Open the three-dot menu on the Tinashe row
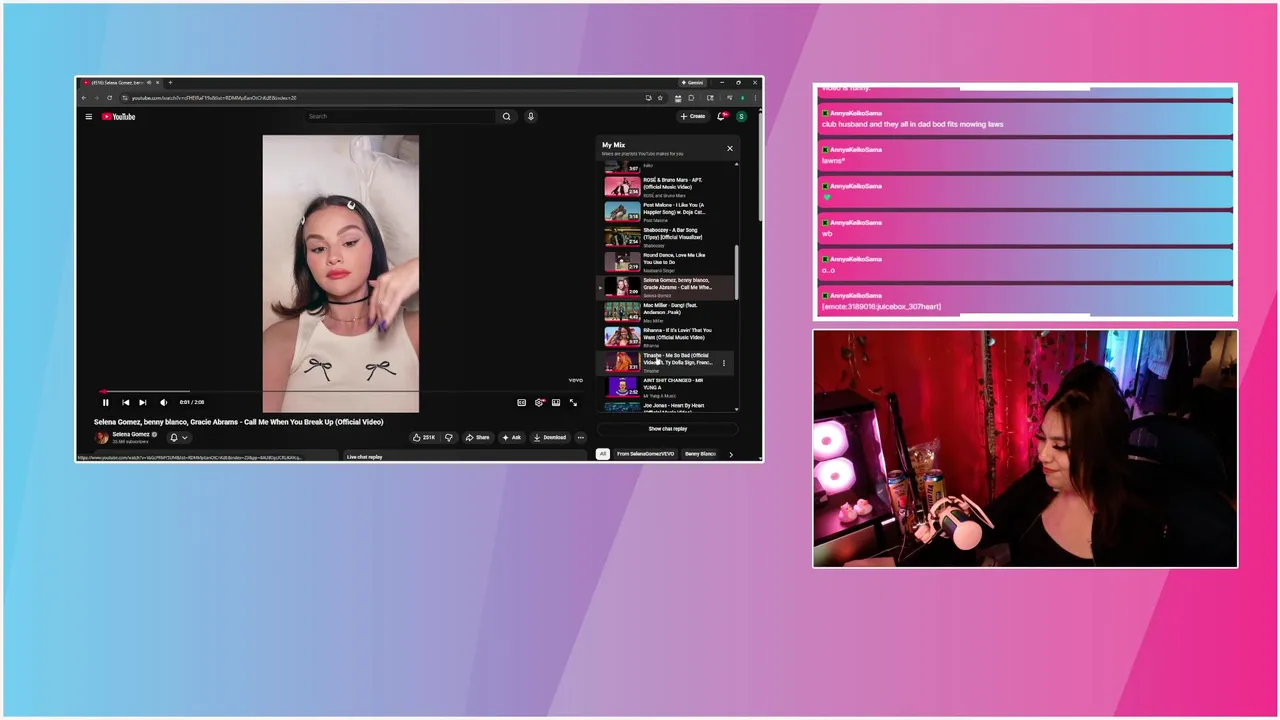Viewport: 1280px width, 720px height. pyautogui.click(x=724, y=363)
